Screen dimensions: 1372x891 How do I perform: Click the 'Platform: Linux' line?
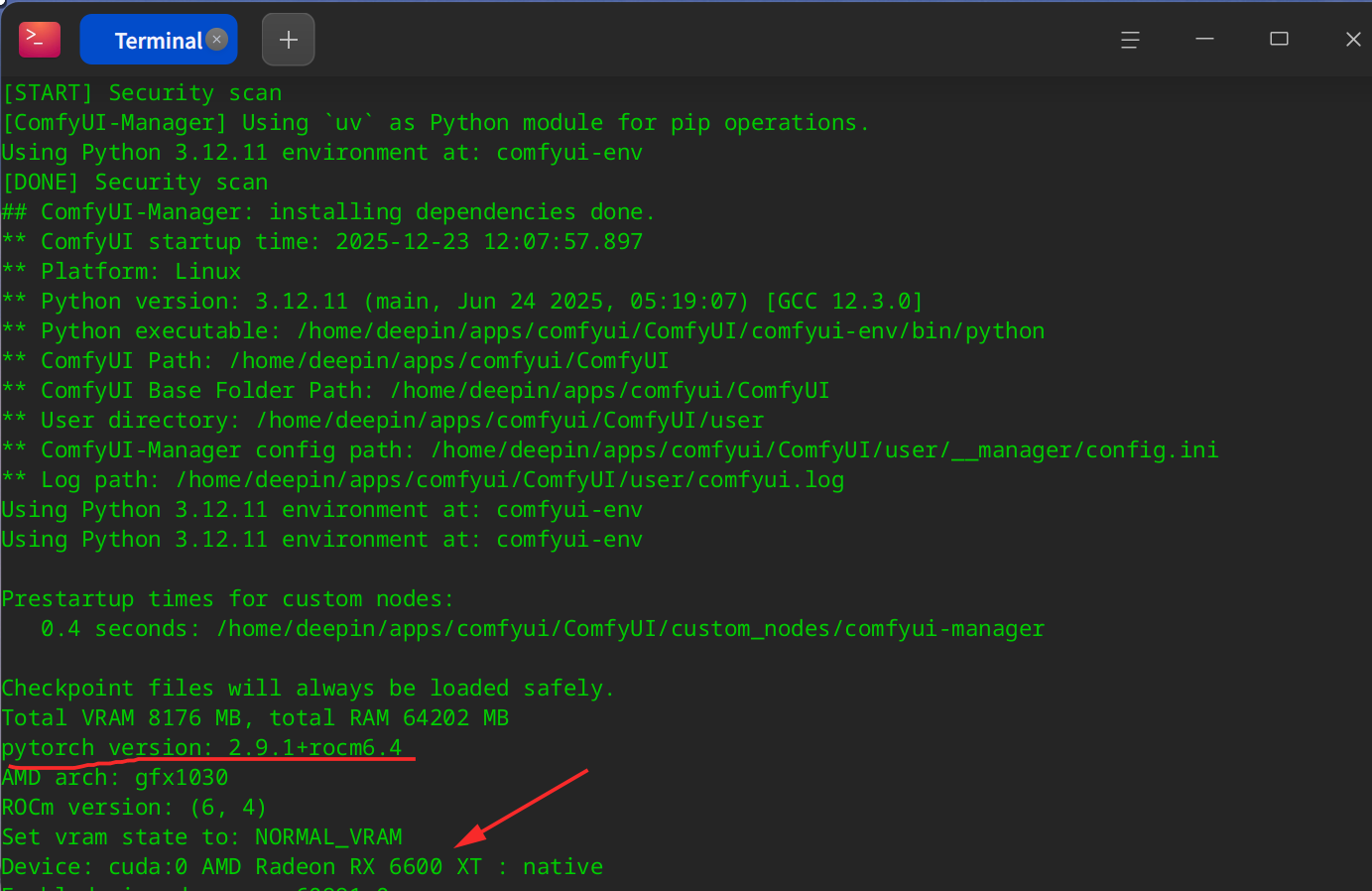pyautogui.click(x=121, y=272)
